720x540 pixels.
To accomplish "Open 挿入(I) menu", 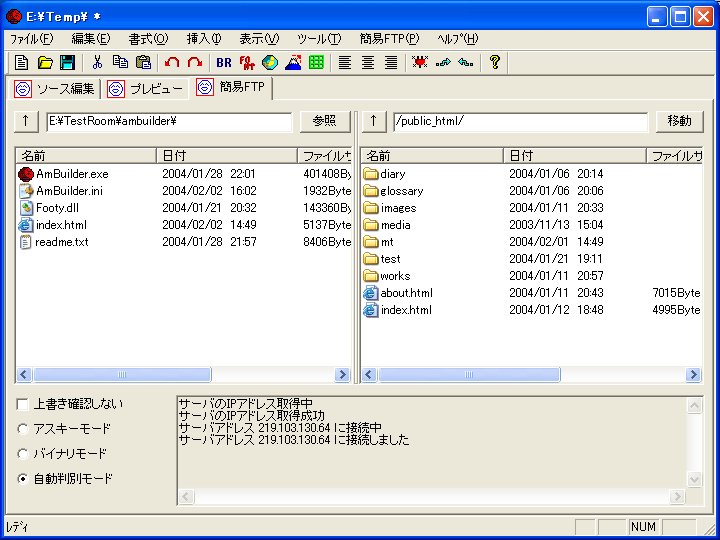I will (204, 39).
